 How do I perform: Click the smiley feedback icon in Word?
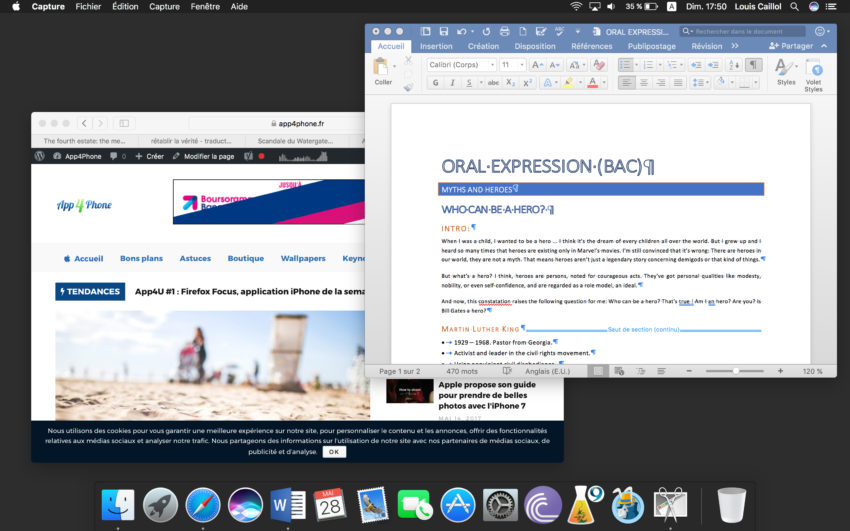pyautogui.click(x=820, y=31)
